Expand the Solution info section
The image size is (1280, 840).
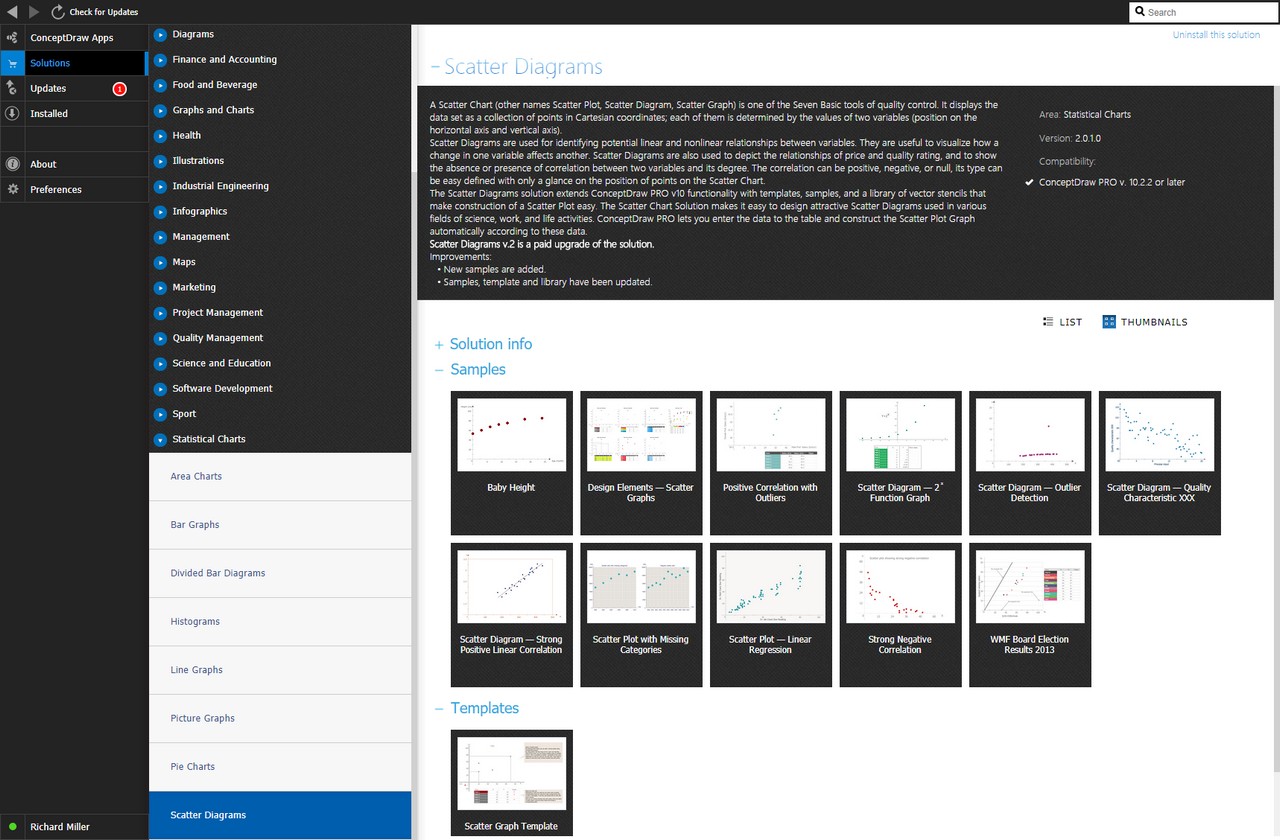[439, 345]
